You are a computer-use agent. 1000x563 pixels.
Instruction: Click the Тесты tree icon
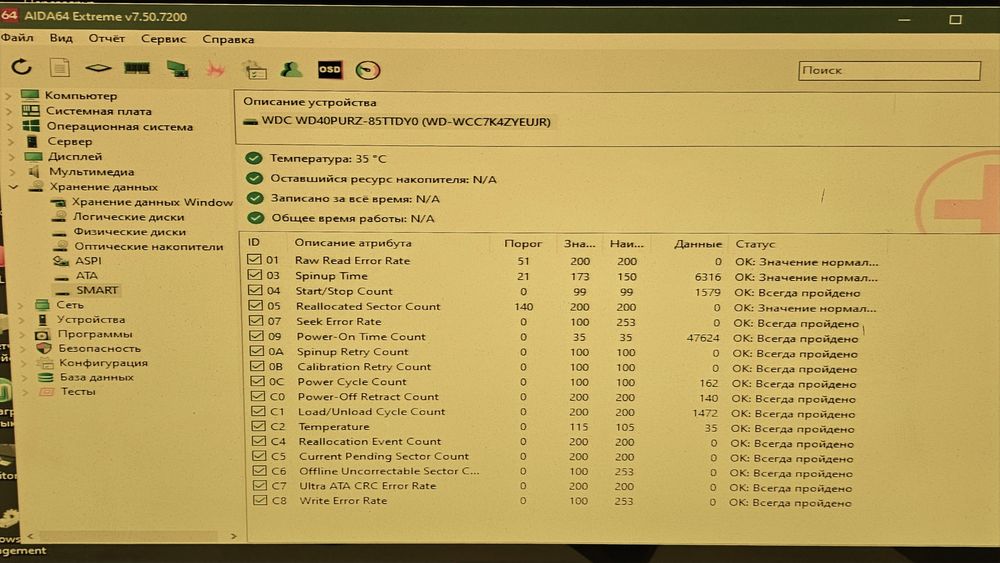tap(47, 391)
